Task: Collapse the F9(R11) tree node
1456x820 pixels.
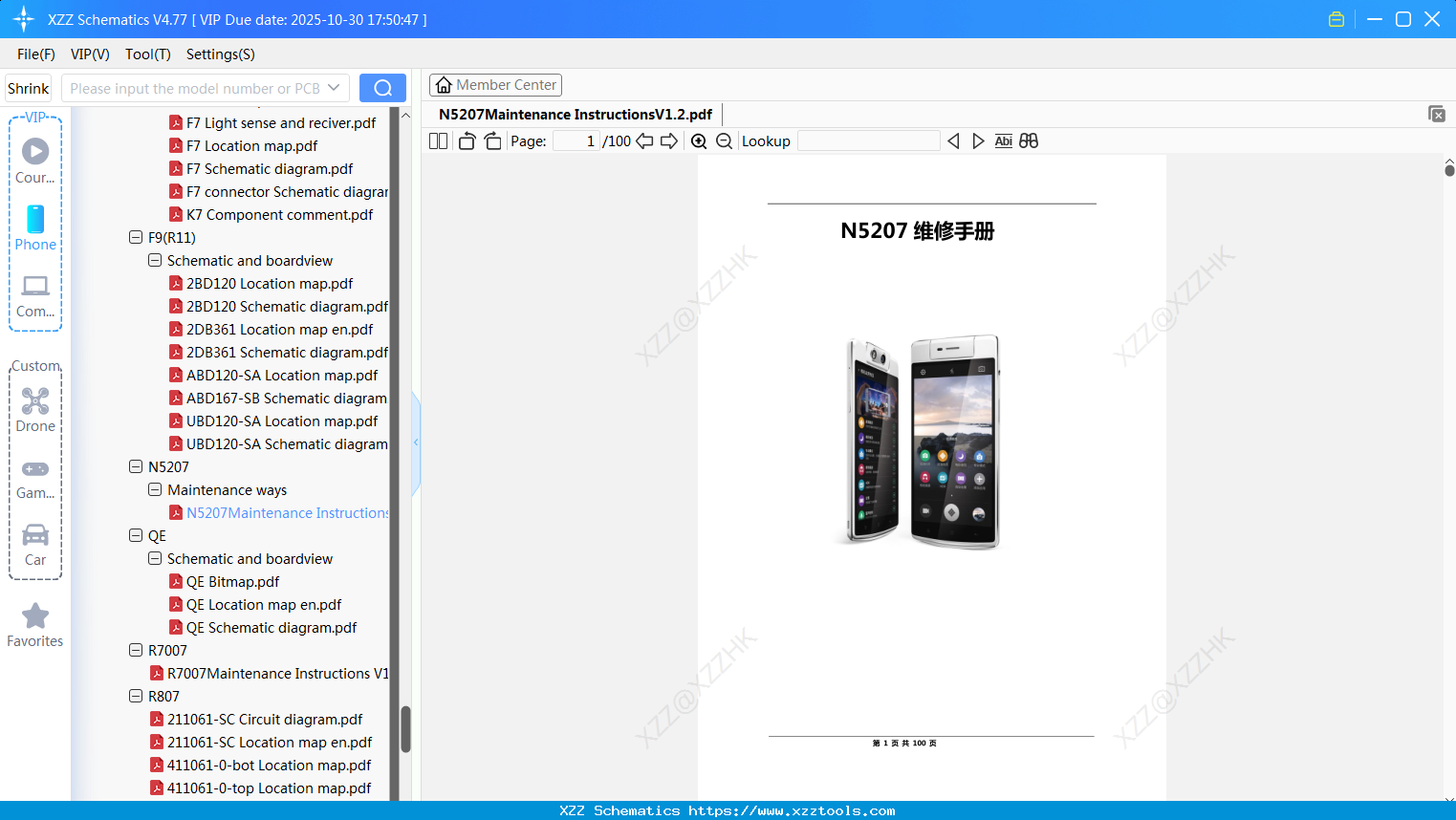Action: [x=136, y=237]
